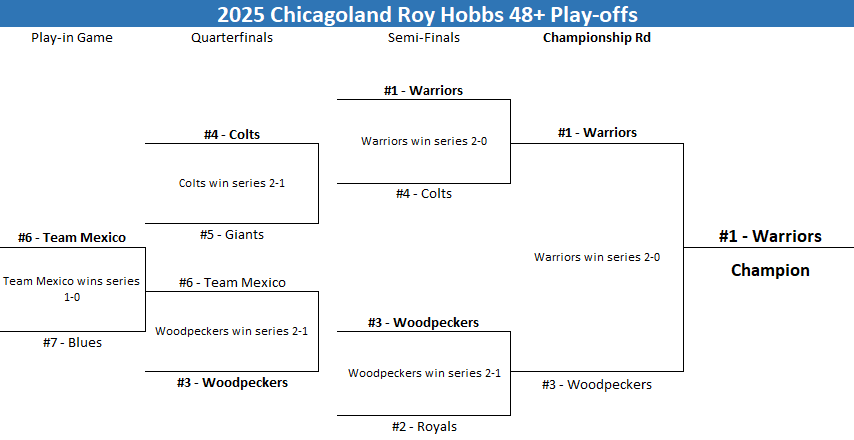The height and width of the screenshot is (440, 854).
Task: Select #4 - Colts in Quarterfinals
Action: (232, 134)
